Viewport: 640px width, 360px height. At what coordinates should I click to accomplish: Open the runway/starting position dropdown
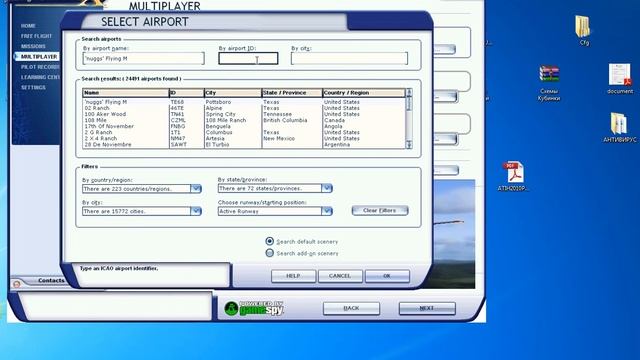327,211
